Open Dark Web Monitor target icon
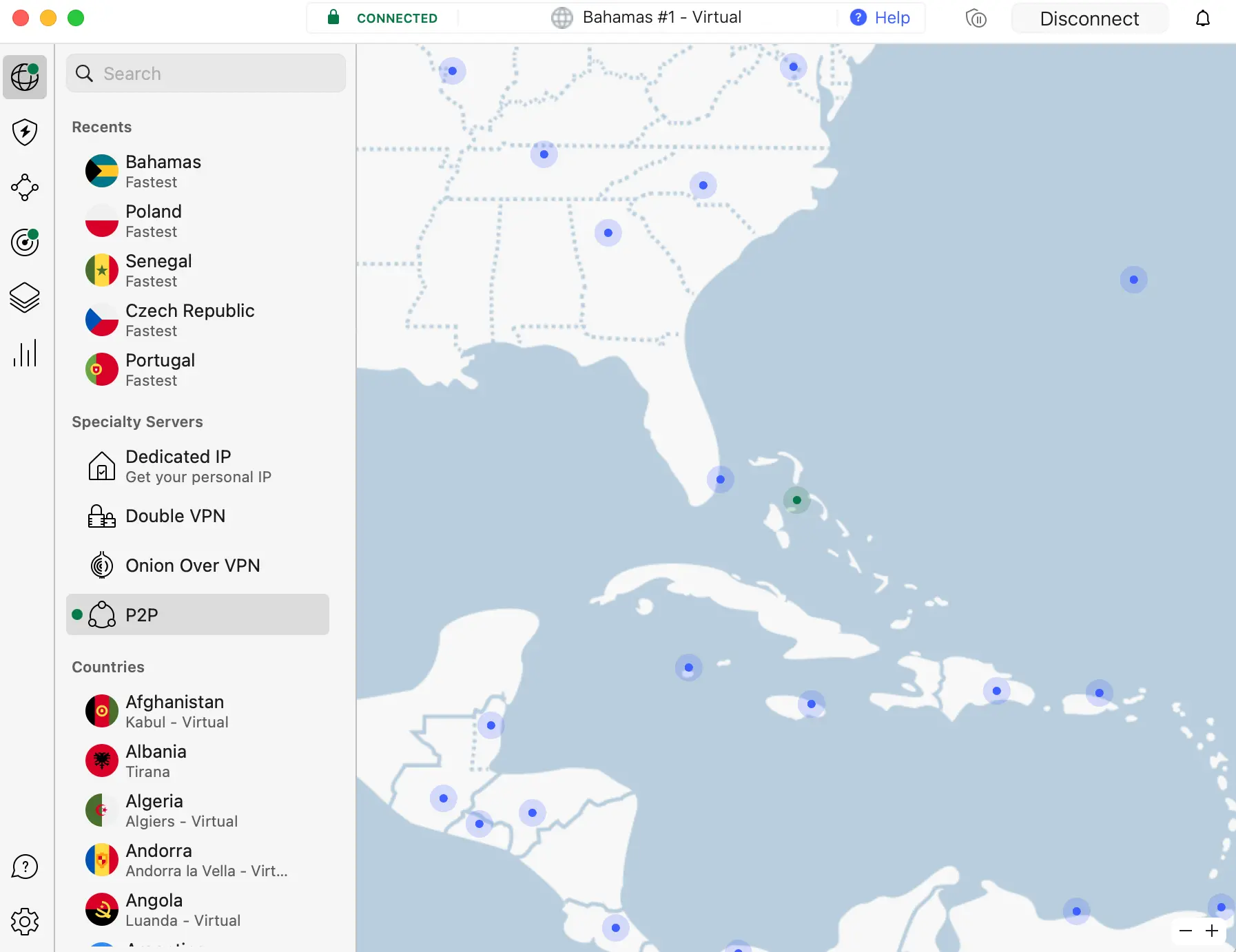 25,242
